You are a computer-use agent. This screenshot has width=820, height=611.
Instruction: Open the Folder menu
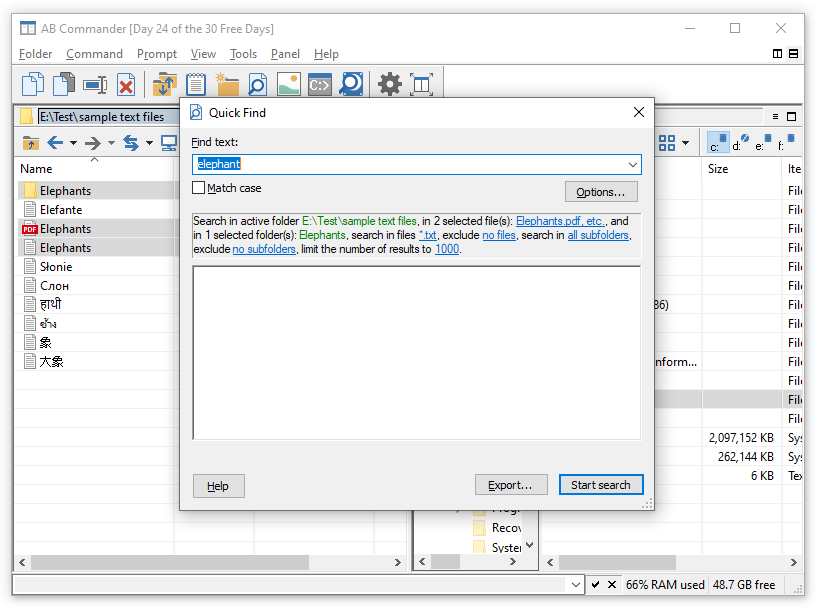click(36, 54)
